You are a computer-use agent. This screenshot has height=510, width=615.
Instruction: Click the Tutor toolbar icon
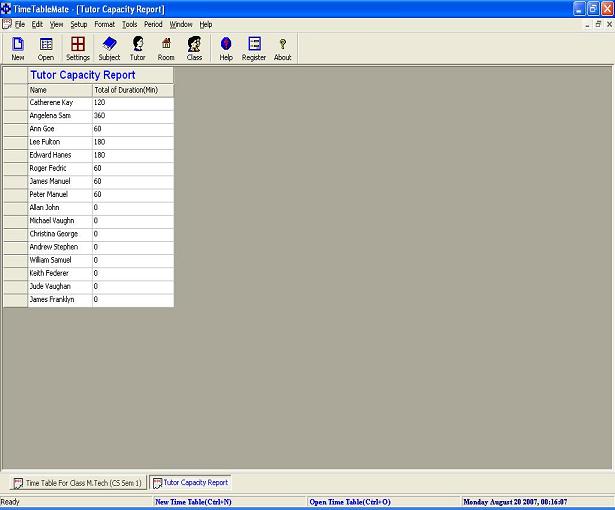click(137, 48)
